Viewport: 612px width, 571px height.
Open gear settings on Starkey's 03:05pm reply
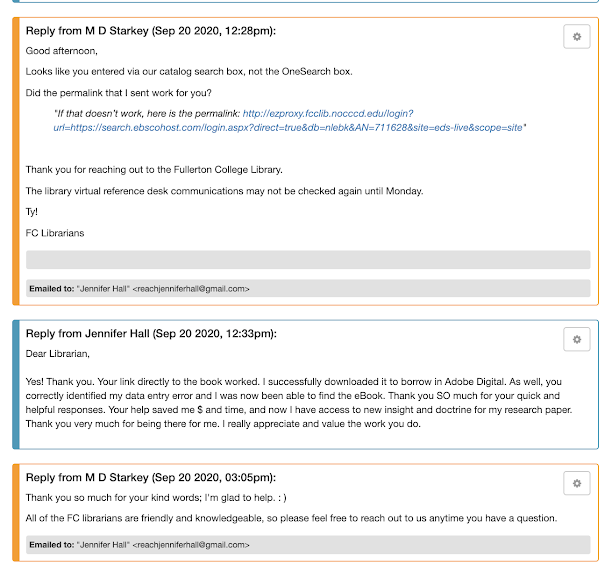click(x=576, y=483)
